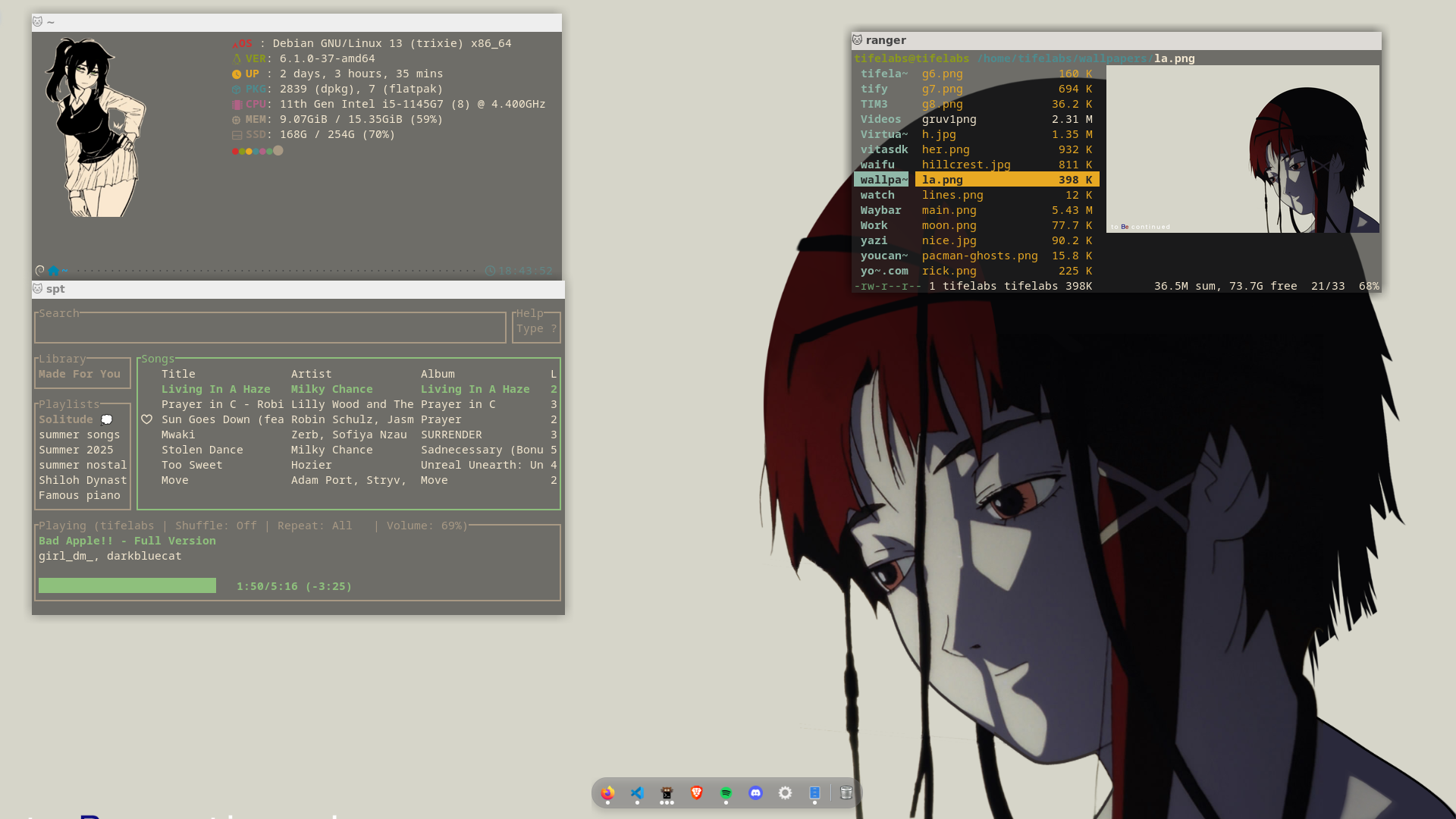
Task: Focus the Search box in spt
Action: tap(270, 328)
